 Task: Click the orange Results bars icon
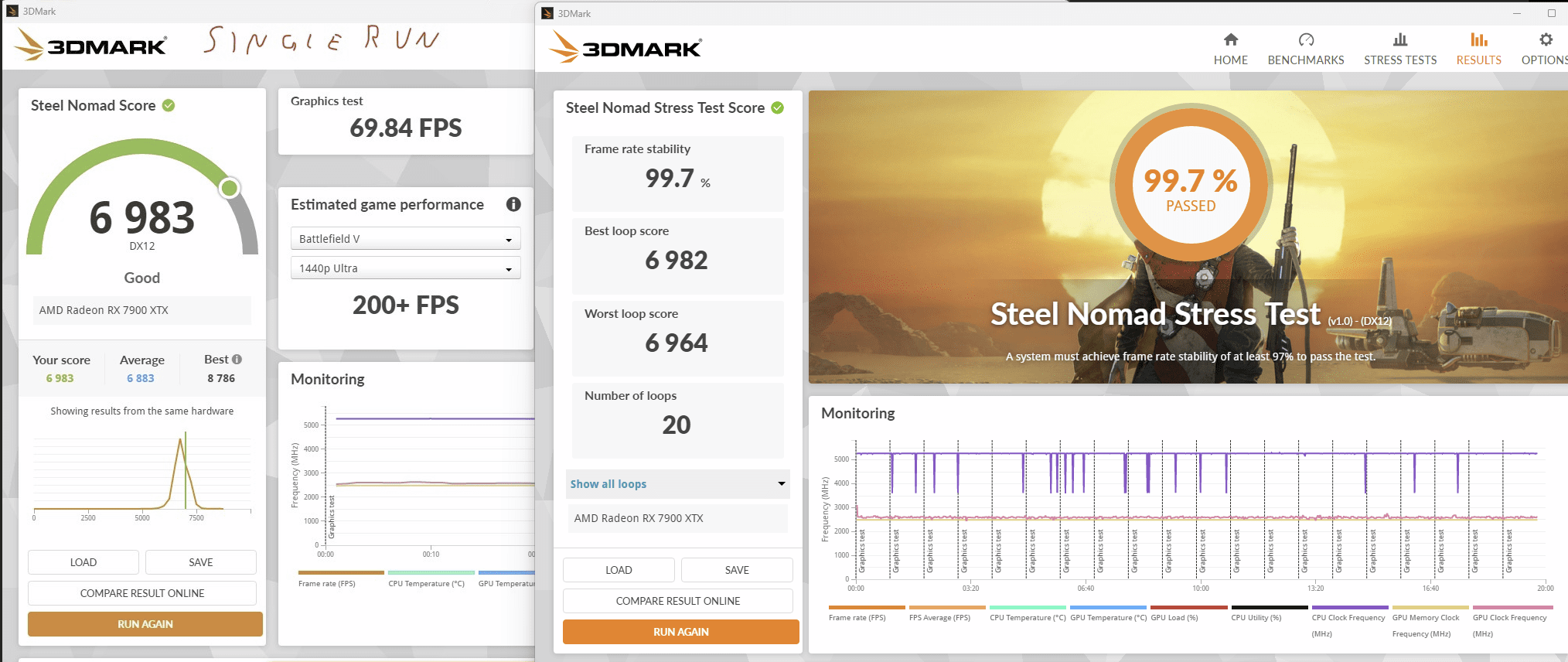(1479, 39)
